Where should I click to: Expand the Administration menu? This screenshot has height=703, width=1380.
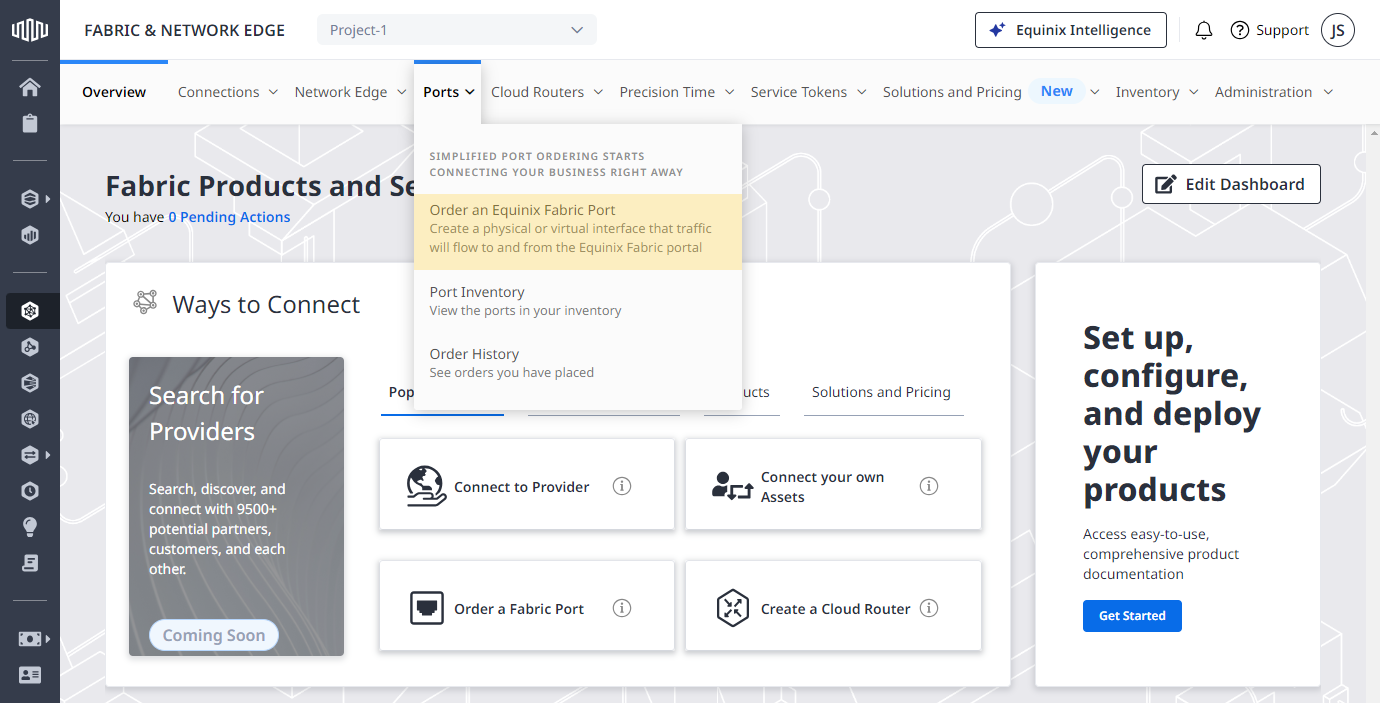1274,92
